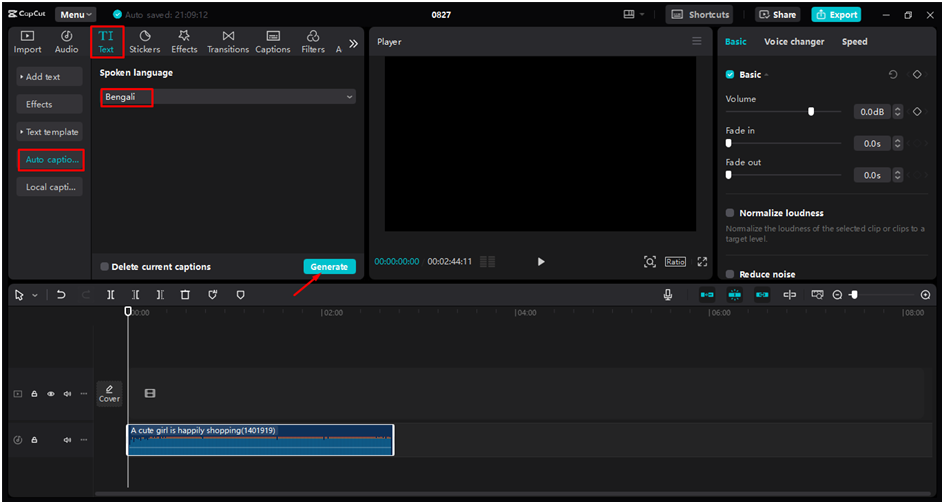Open the layout switcher icon
This screenshot has width=944, height=504.
pyautogui.click(x=629, y=14)
